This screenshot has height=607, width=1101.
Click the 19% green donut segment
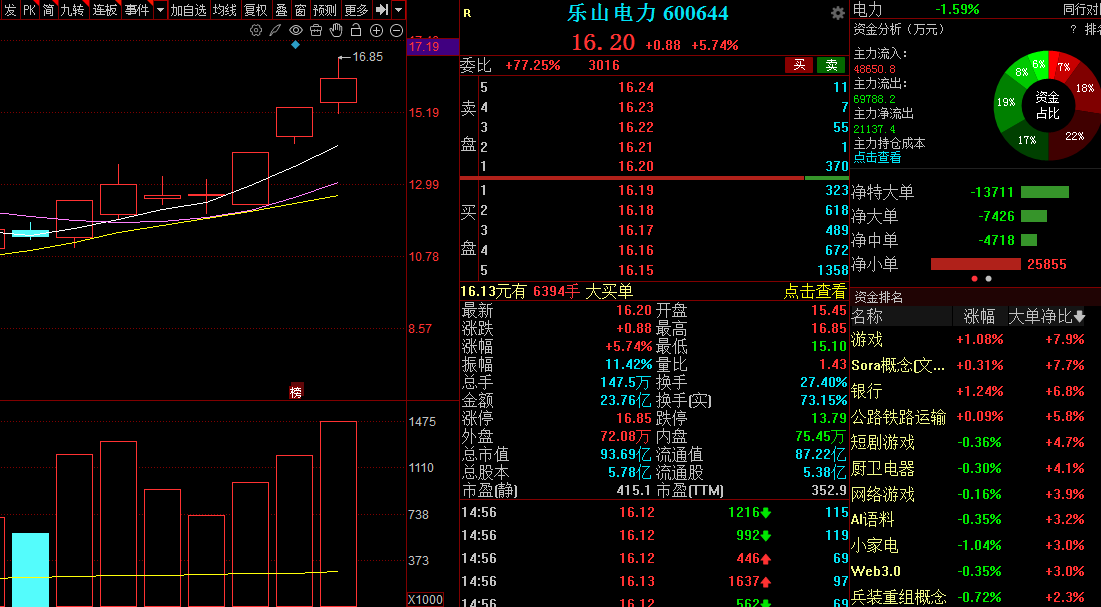[x=1006, y=103]
